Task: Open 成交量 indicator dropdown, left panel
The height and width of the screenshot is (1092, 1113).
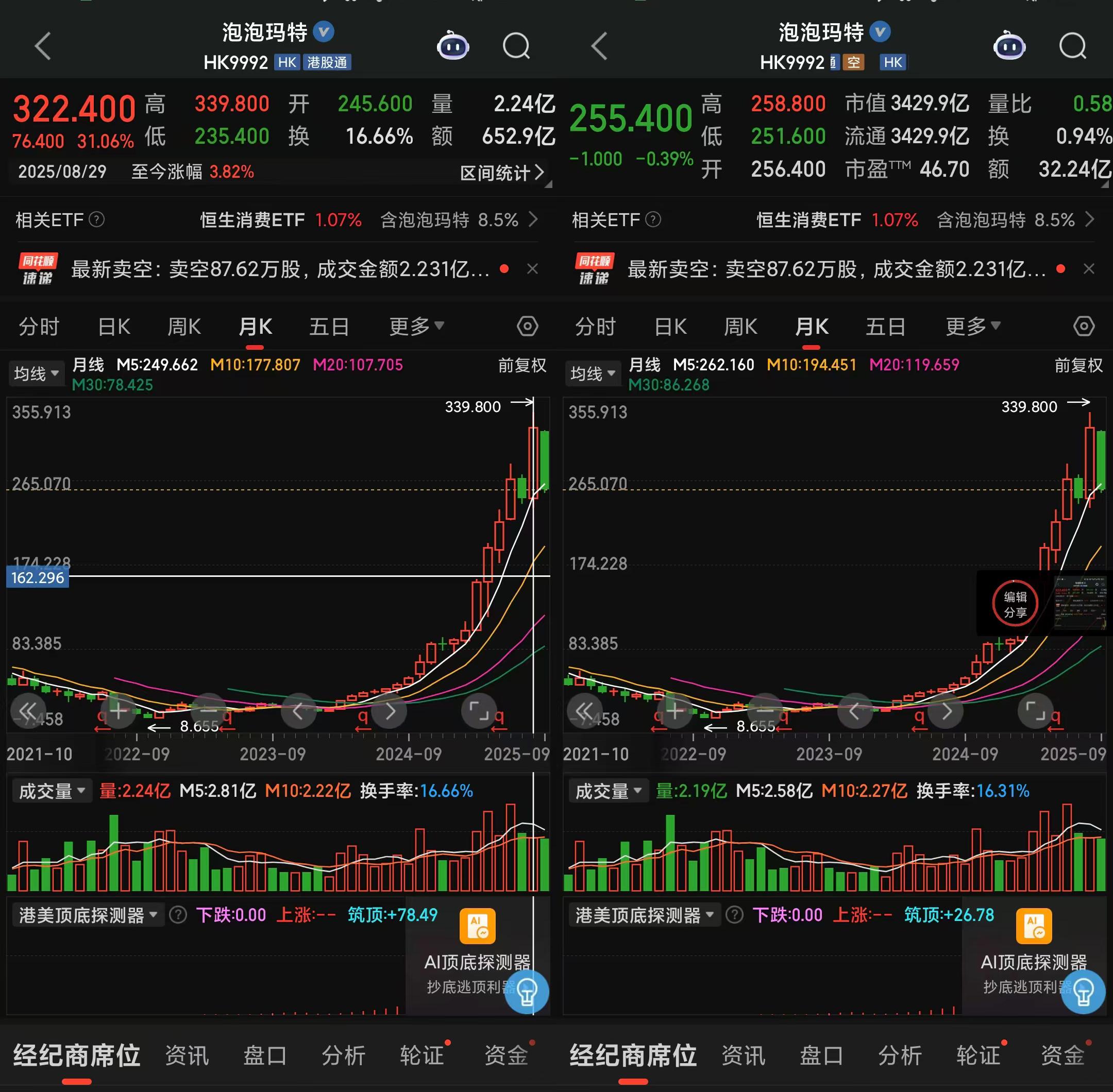Action: point(52,792)
